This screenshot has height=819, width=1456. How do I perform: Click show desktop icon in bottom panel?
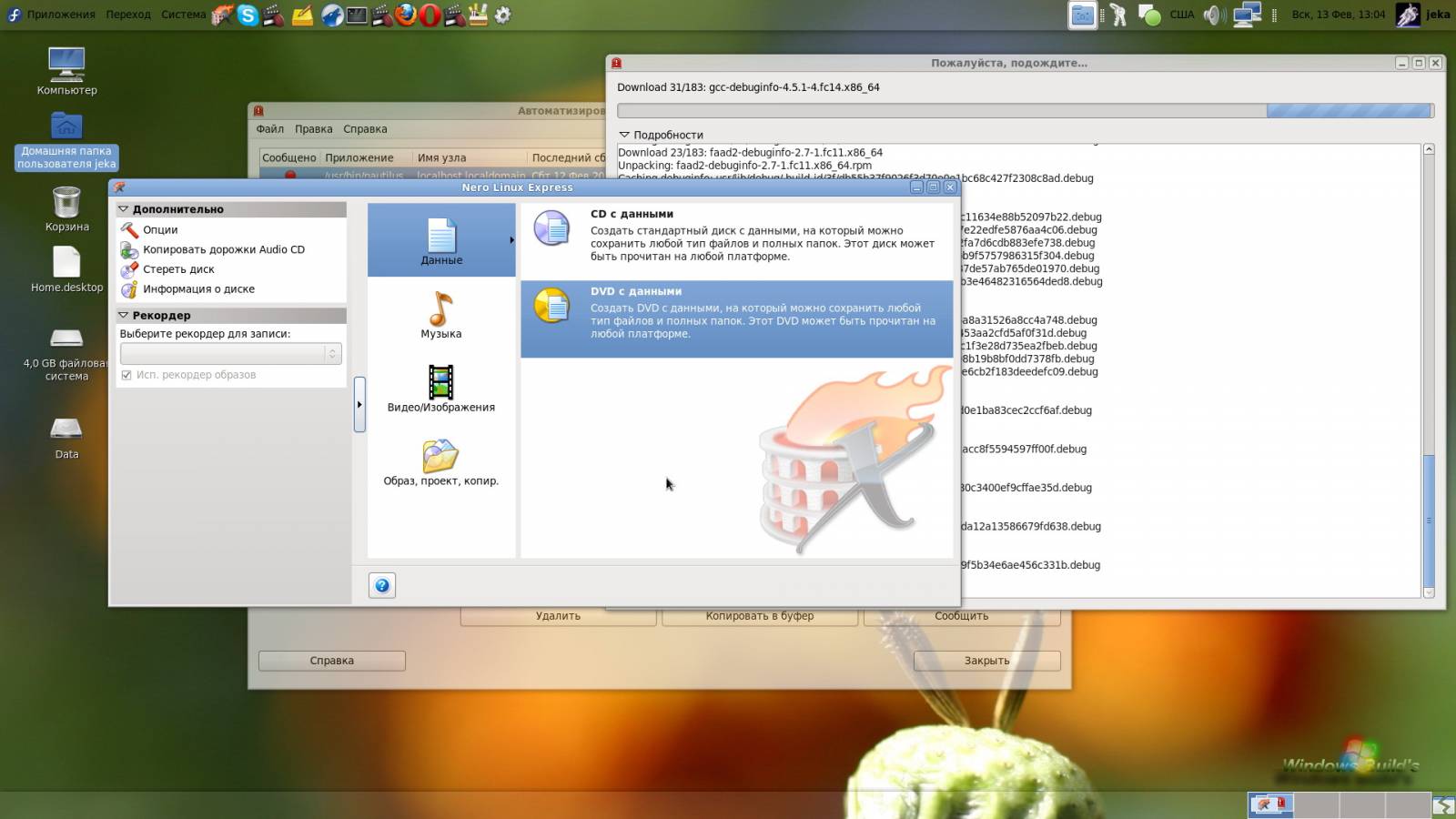coord(1443,804)
